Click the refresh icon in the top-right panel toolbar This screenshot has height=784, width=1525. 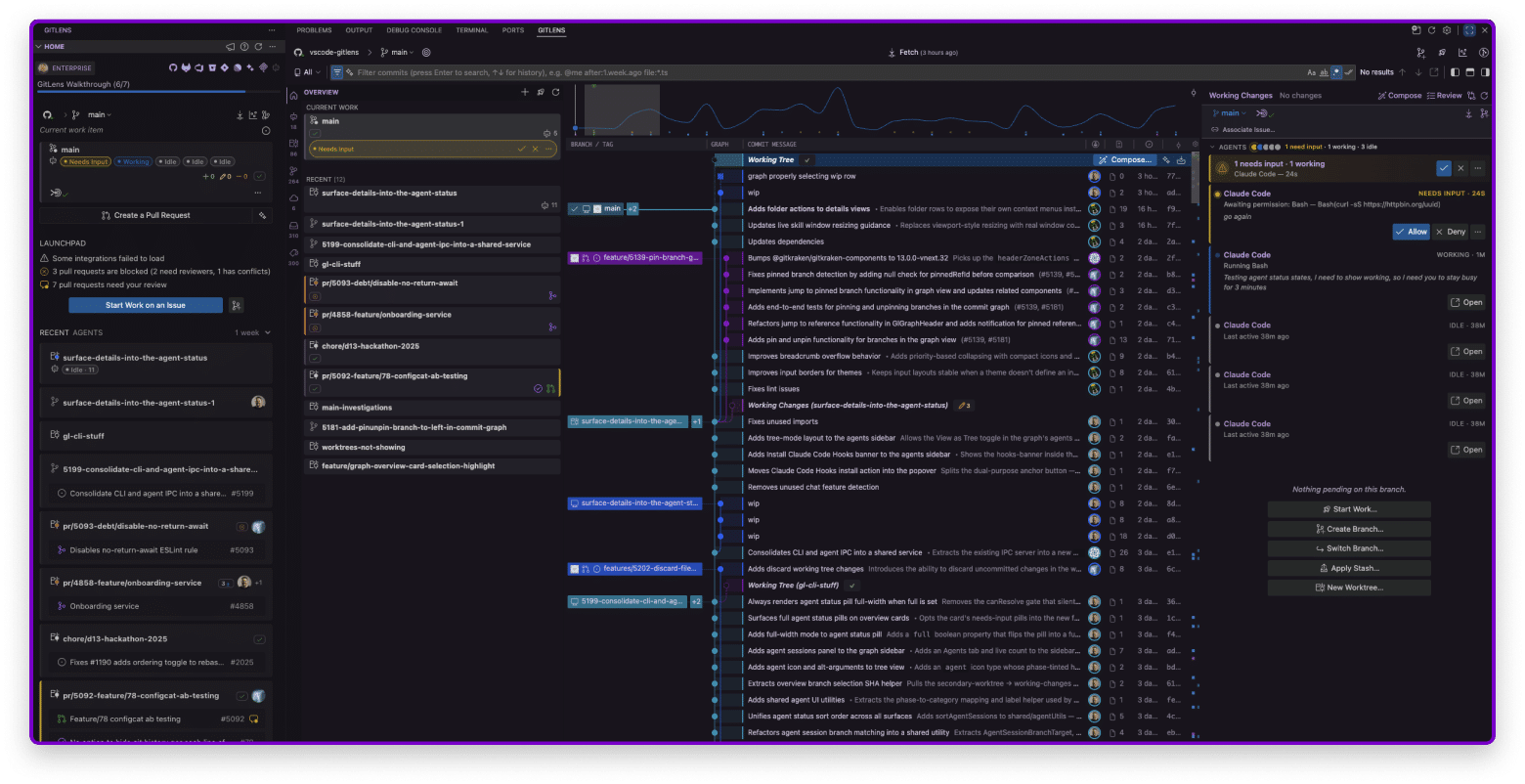click(x=1431, y=30)
